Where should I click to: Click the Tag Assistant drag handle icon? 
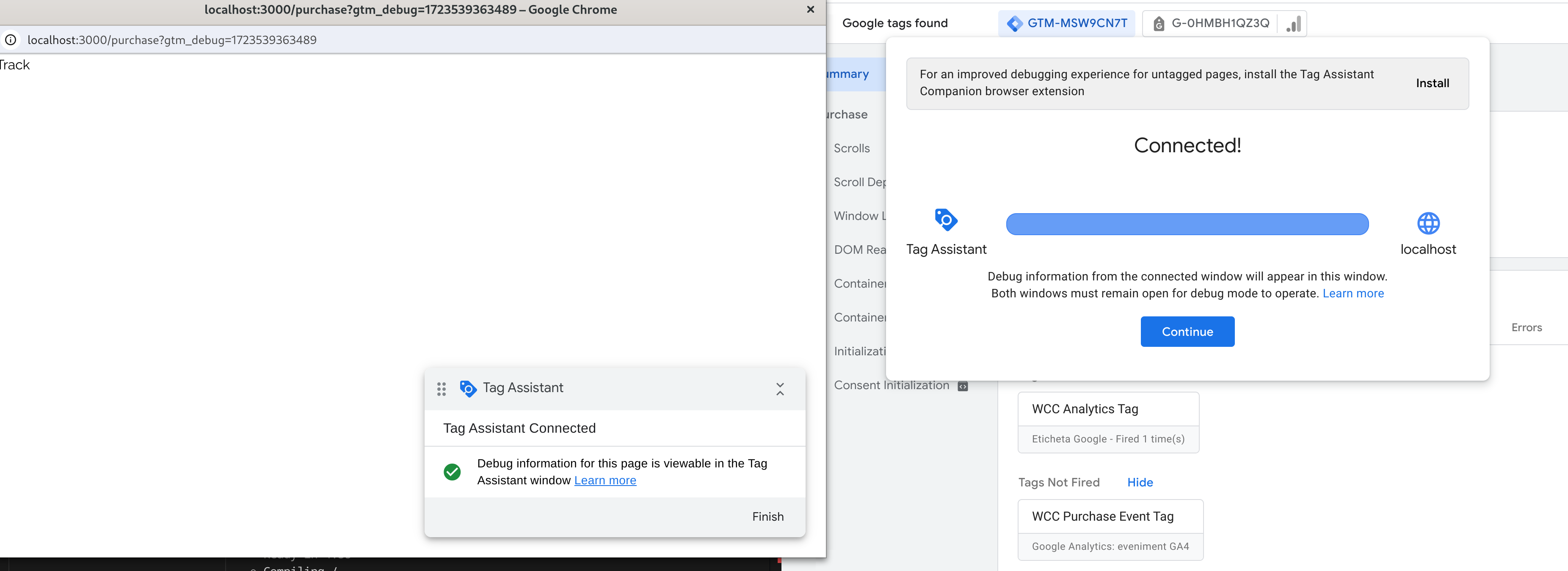point(442,388)
